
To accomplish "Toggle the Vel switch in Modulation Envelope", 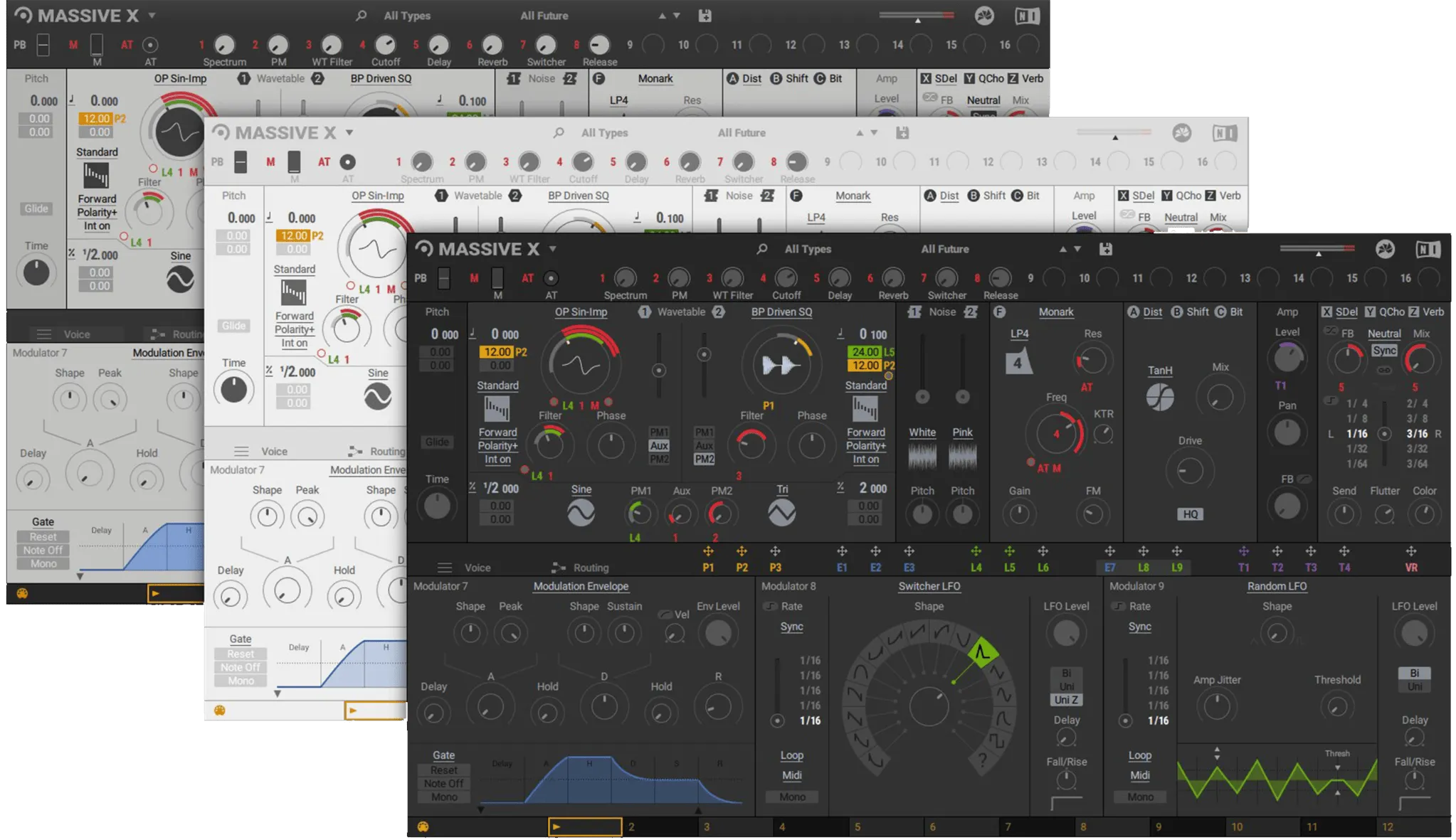I will tap(665, 615).
